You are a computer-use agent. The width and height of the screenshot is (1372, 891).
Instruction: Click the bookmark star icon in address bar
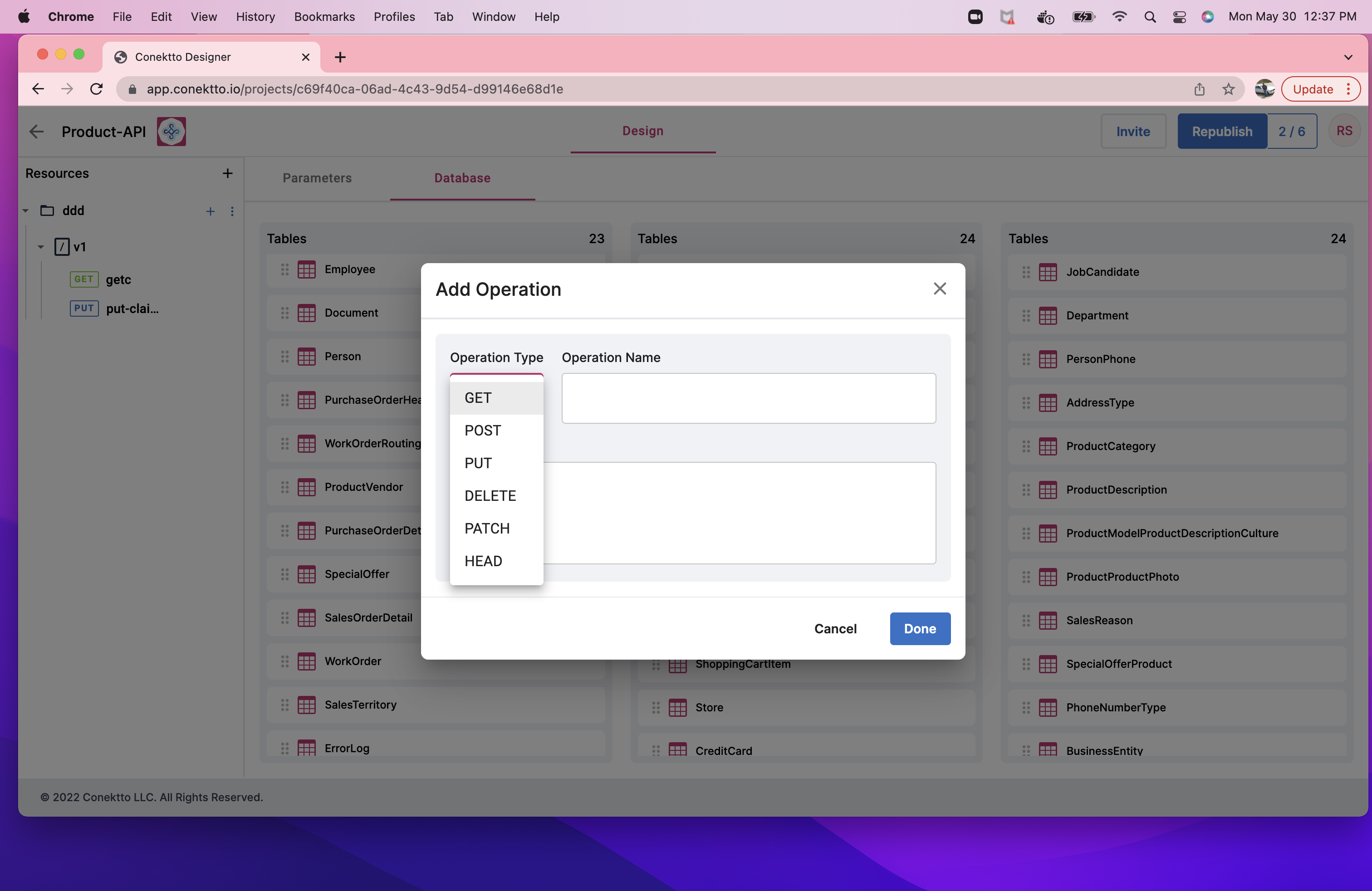(x=1229, y=89)
